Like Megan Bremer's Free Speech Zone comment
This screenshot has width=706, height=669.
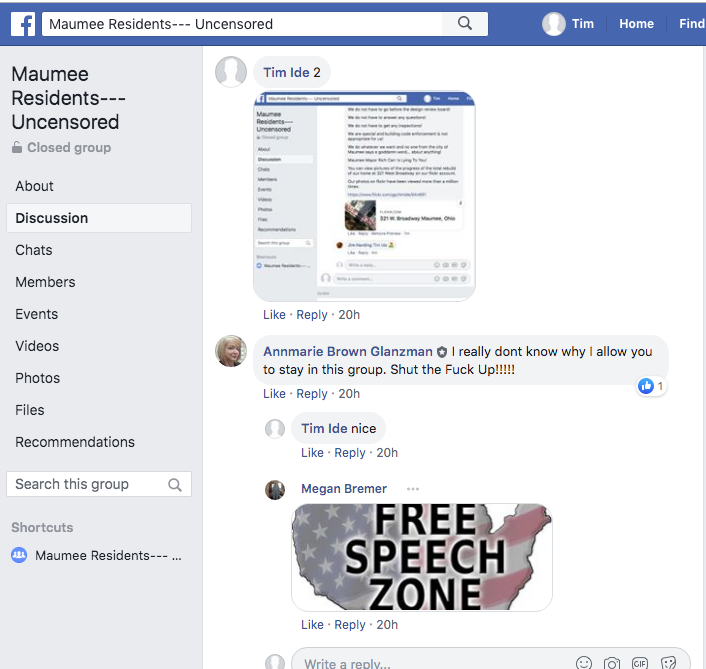[312, 624]
